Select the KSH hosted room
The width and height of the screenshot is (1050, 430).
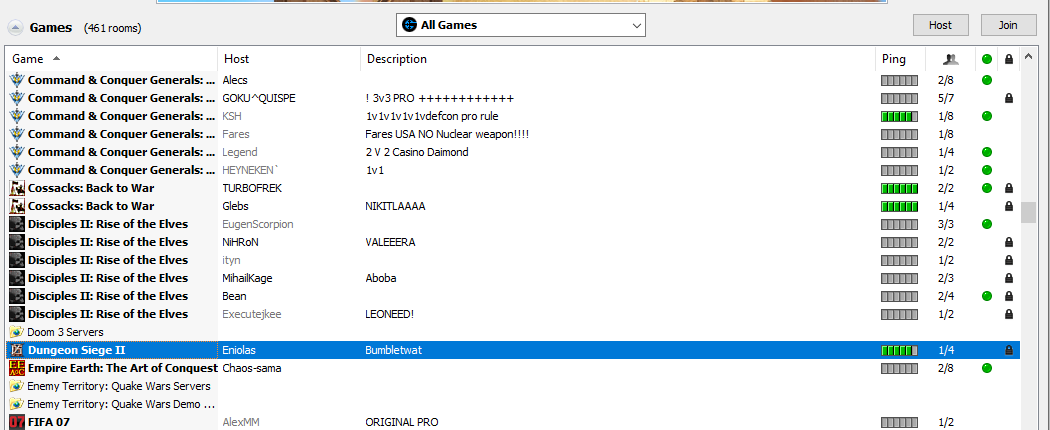pos(512,116)
